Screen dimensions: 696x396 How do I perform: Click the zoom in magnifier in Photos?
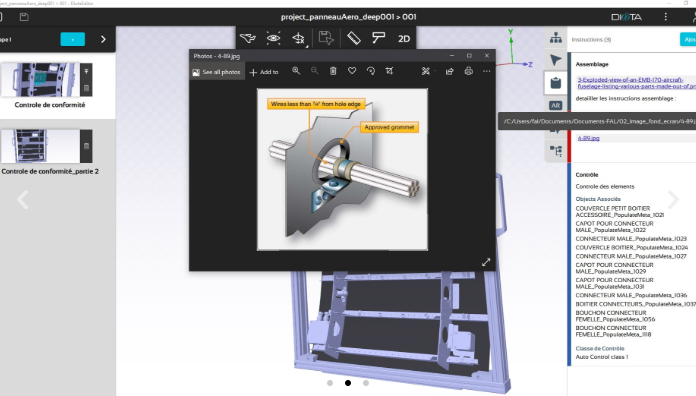click(x=296, y=71)
